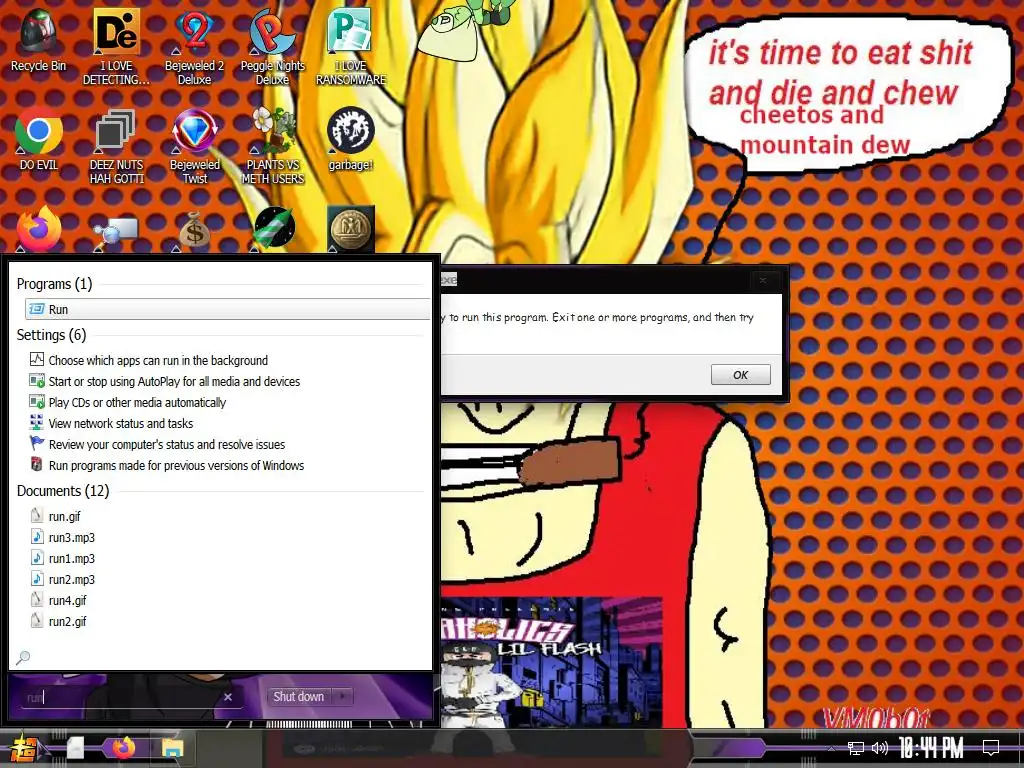Image resolution: width=1024 pixels, height=768 pixels.
Task: Open the network tray icon
Action: (856, 748)
